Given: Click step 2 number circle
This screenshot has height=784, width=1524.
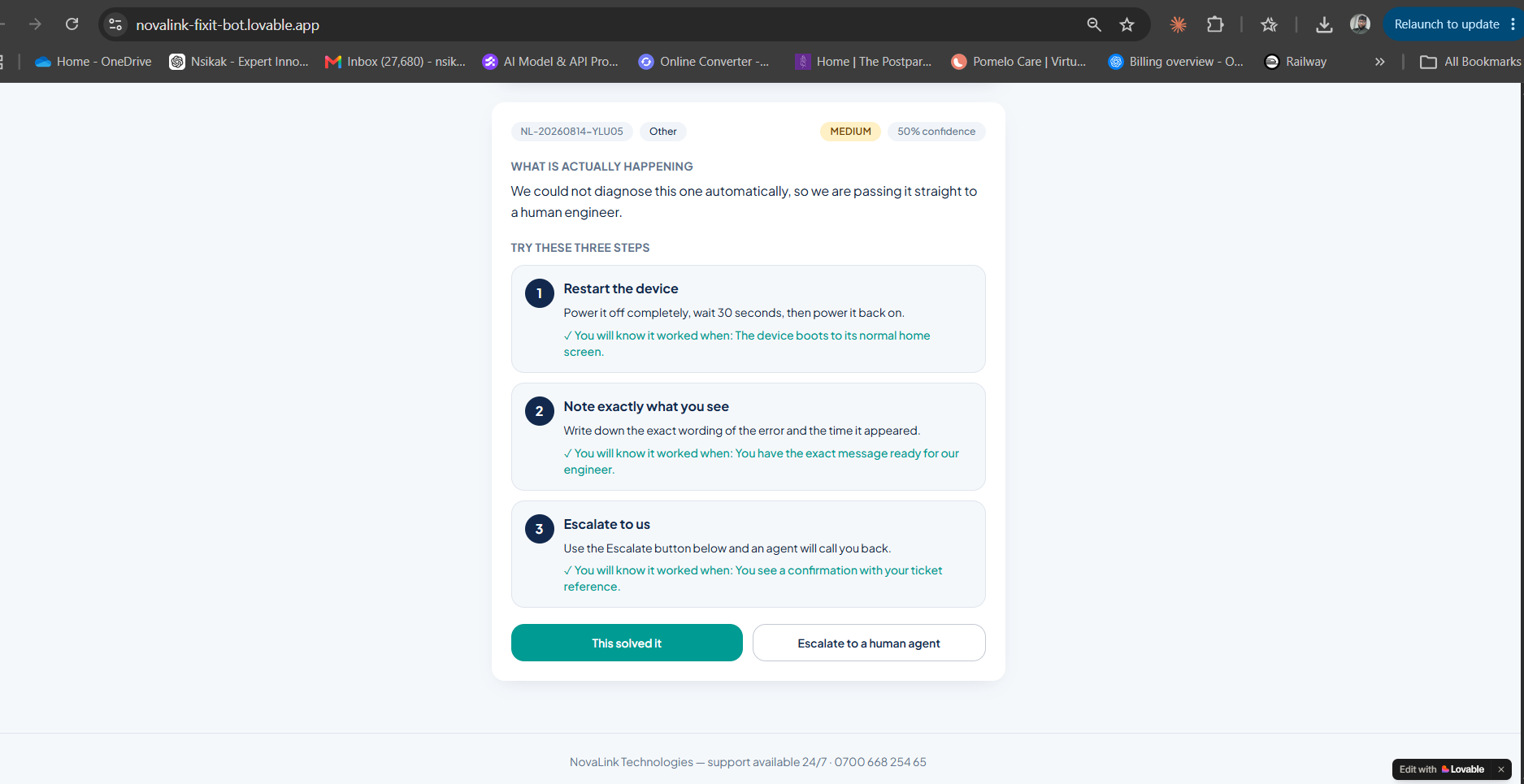Looking at the screenshot, I should point(539,411).
